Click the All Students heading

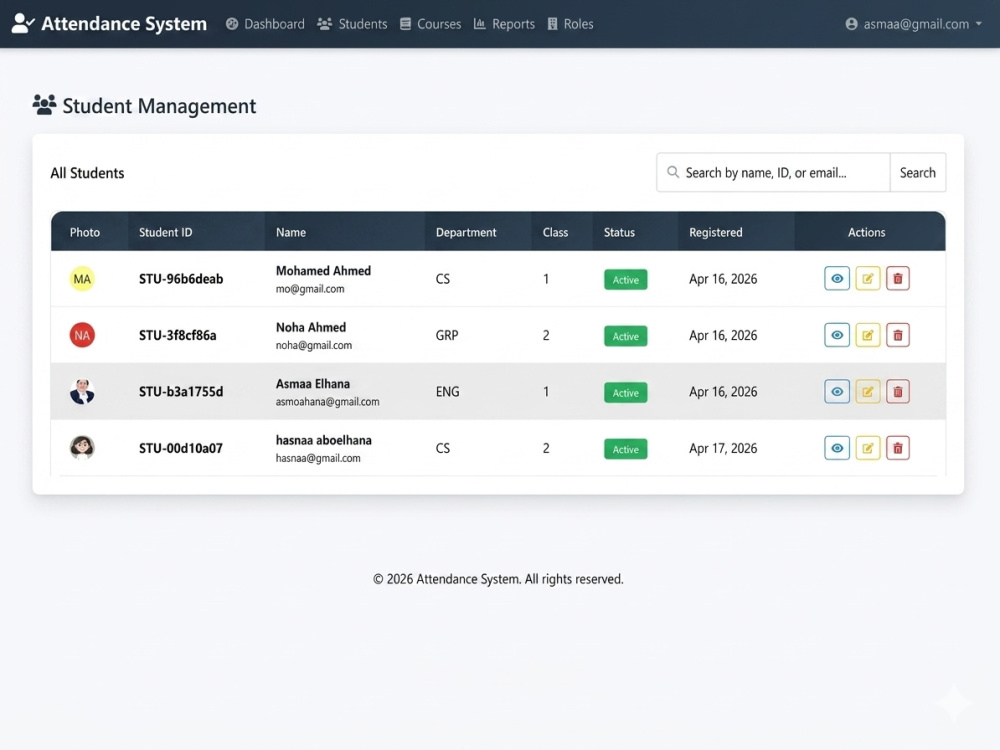coord(87,173)
